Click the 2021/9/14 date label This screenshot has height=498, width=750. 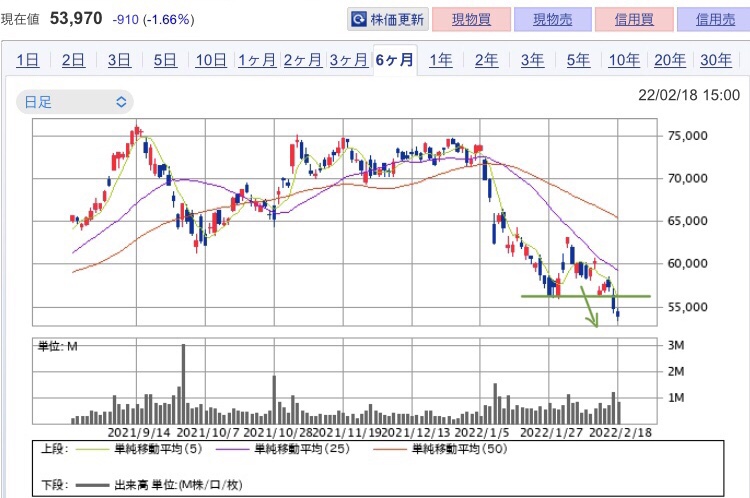pyautogui.click(x=139, y=433)
